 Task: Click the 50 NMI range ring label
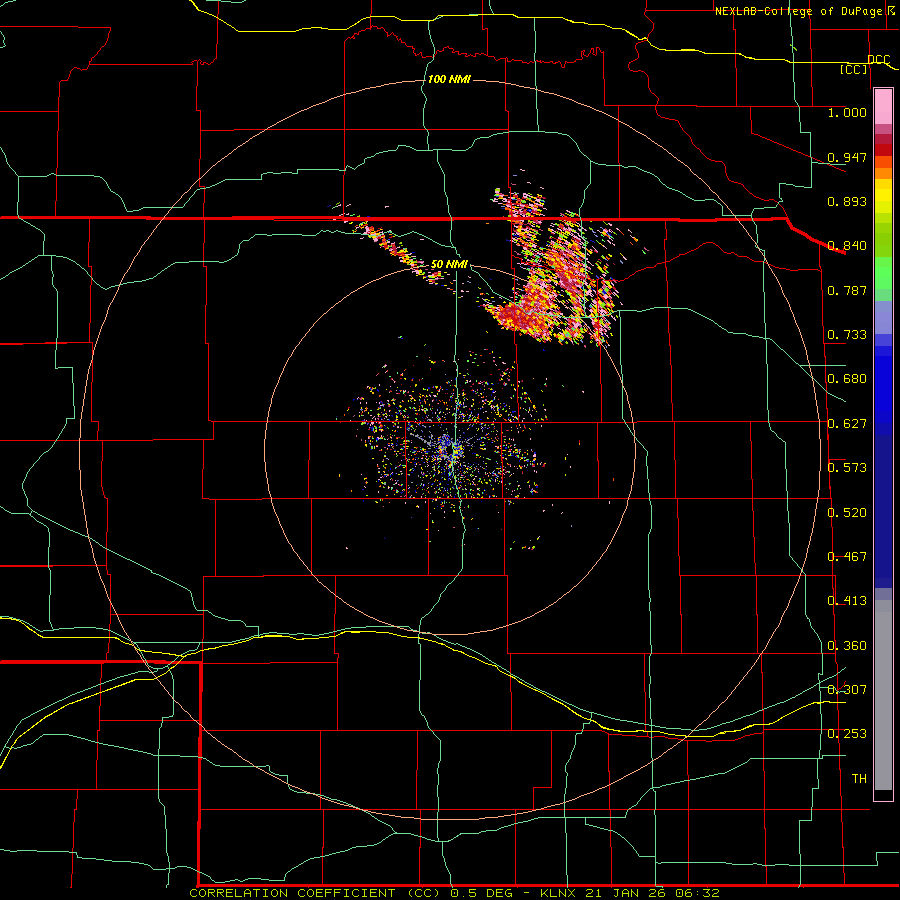[x=449, y=265]
